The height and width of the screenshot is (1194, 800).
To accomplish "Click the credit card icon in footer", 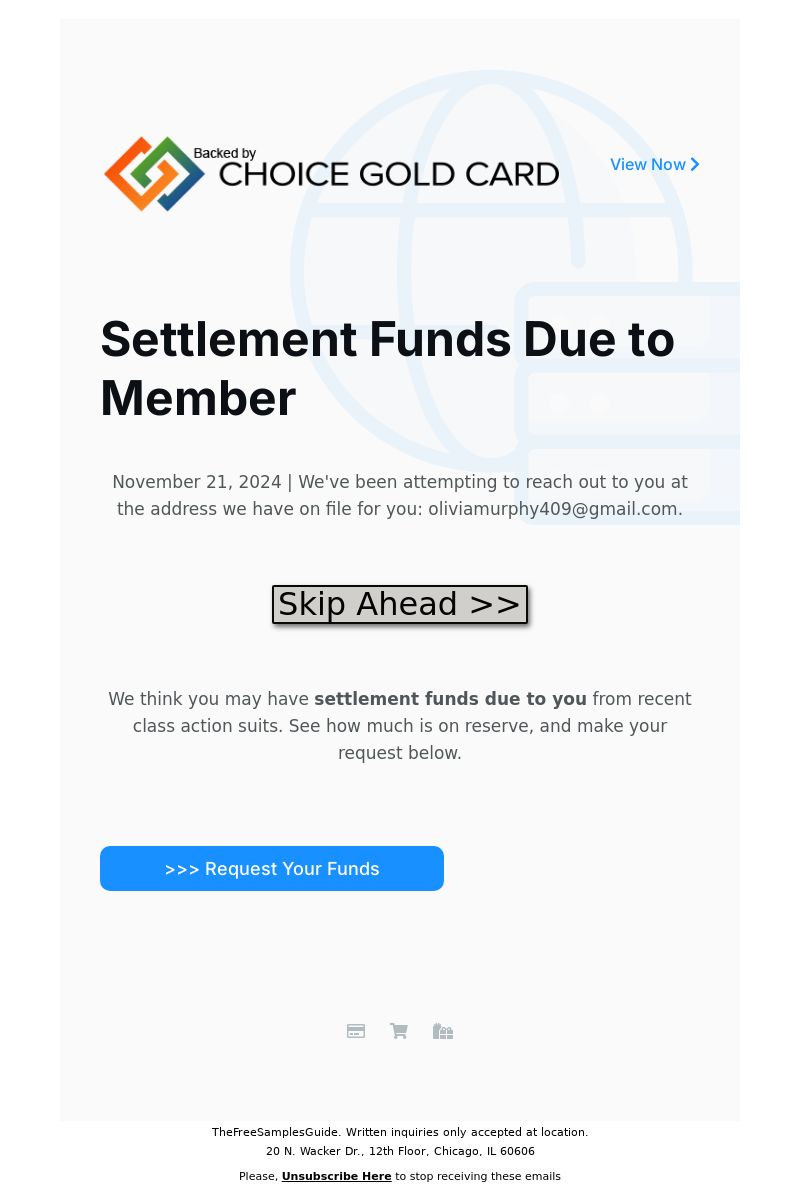I will (x=355, y=1031).
